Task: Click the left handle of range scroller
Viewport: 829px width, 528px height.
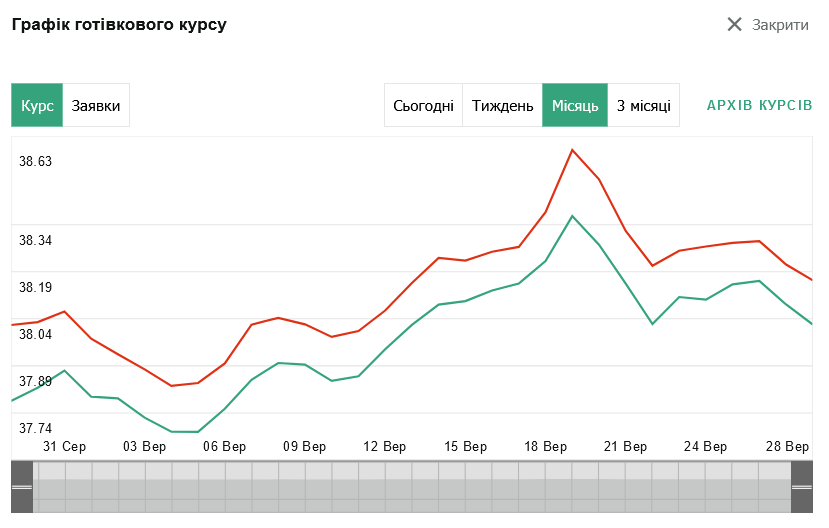Action: (x=21, y=487)
